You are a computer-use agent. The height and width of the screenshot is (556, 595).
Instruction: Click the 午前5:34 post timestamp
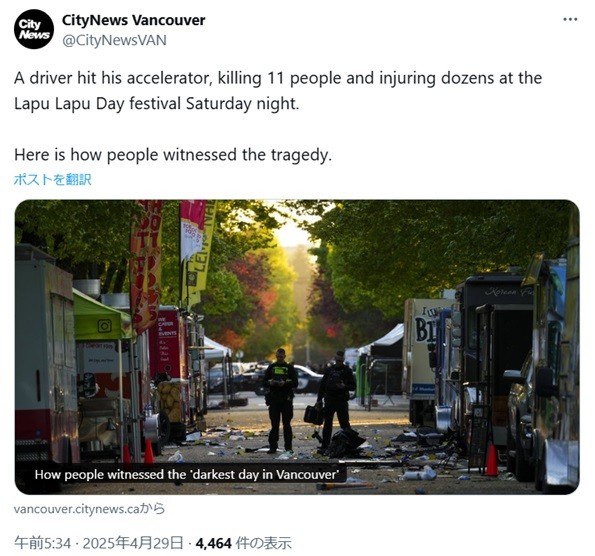[x=42, y=543]
